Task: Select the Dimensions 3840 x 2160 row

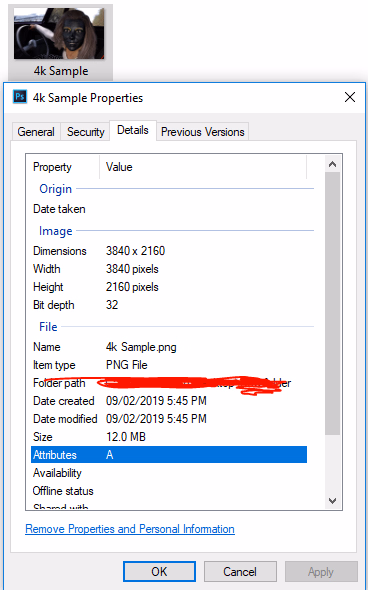Action: coord(169,251)
